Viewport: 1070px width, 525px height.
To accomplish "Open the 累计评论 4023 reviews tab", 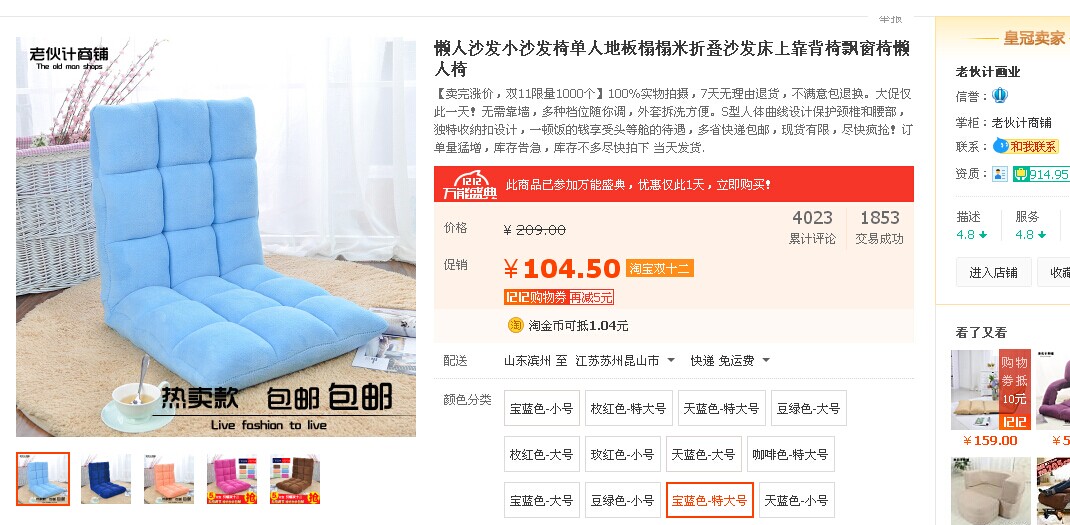I will click(x=812, y=227).
